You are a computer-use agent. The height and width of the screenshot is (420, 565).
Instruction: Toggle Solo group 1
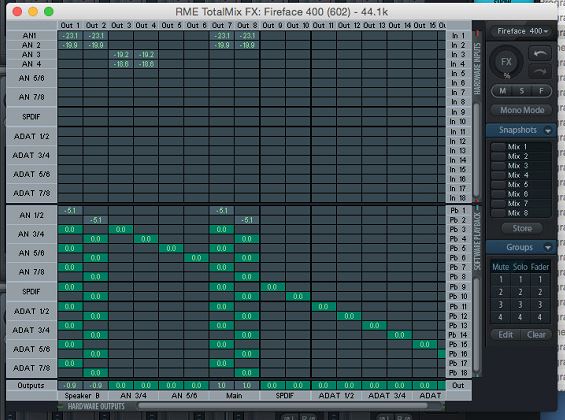coord(520,280)
